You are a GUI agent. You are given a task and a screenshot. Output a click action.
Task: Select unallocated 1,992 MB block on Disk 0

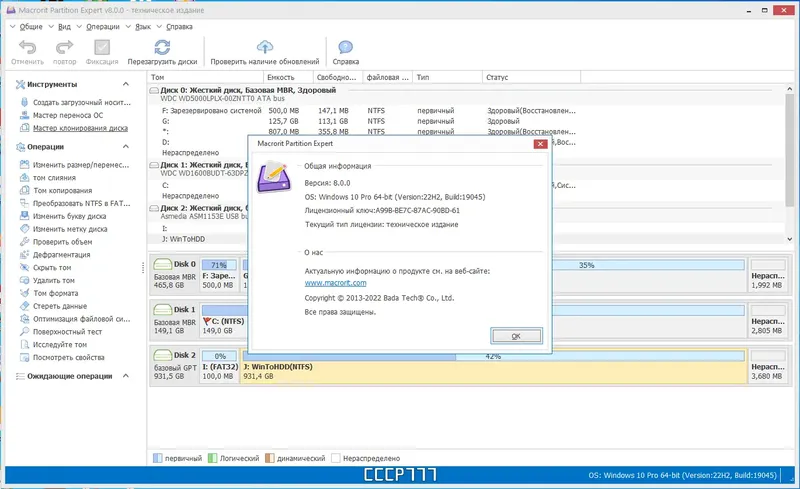tap(768, 276)
